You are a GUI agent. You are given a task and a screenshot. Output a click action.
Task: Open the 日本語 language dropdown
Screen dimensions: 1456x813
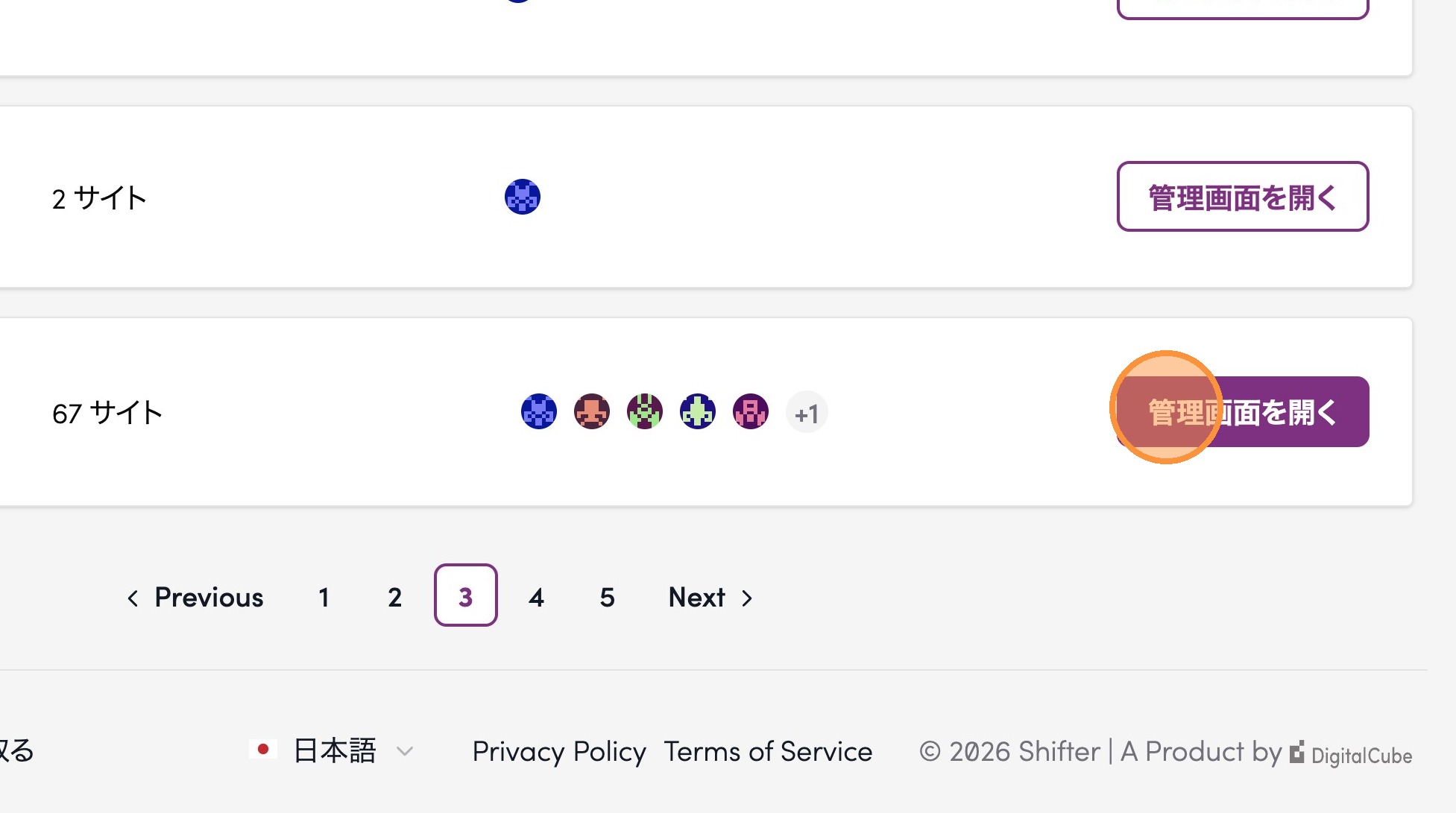332,750
